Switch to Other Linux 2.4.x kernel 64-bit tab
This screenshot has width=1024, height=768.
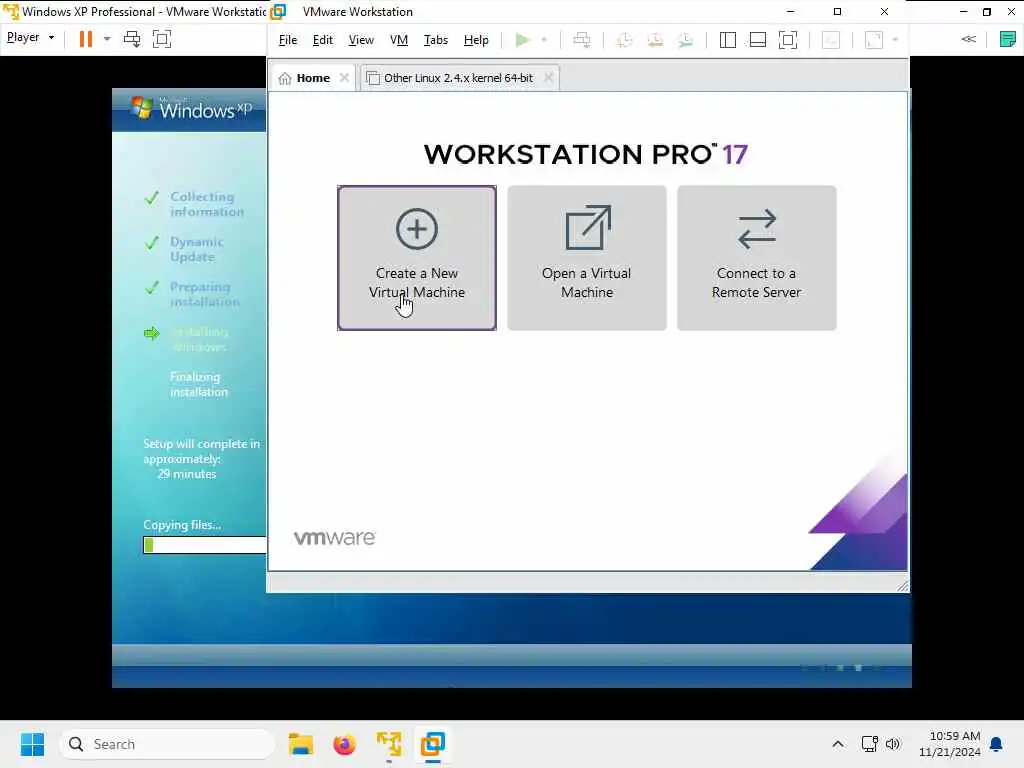[x=458, y=78]
